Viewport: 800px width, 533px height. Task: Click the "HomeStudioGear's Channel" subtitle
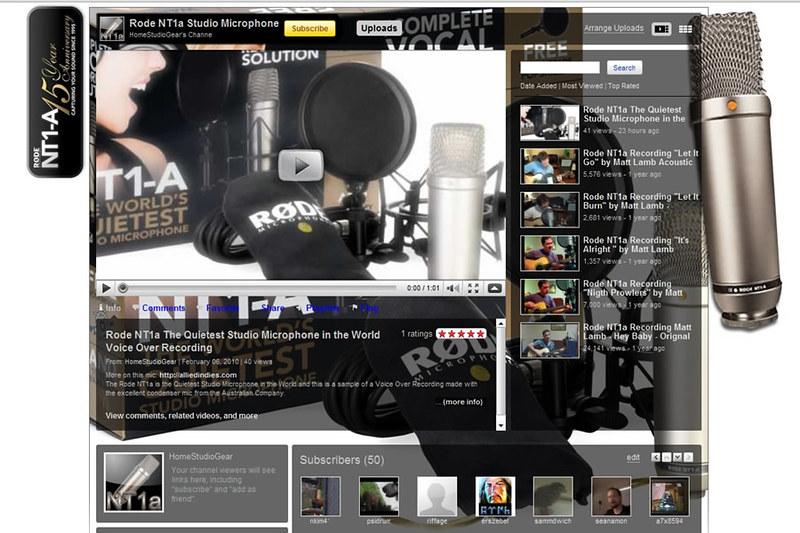pyautogui.click(x=170, y=35)
